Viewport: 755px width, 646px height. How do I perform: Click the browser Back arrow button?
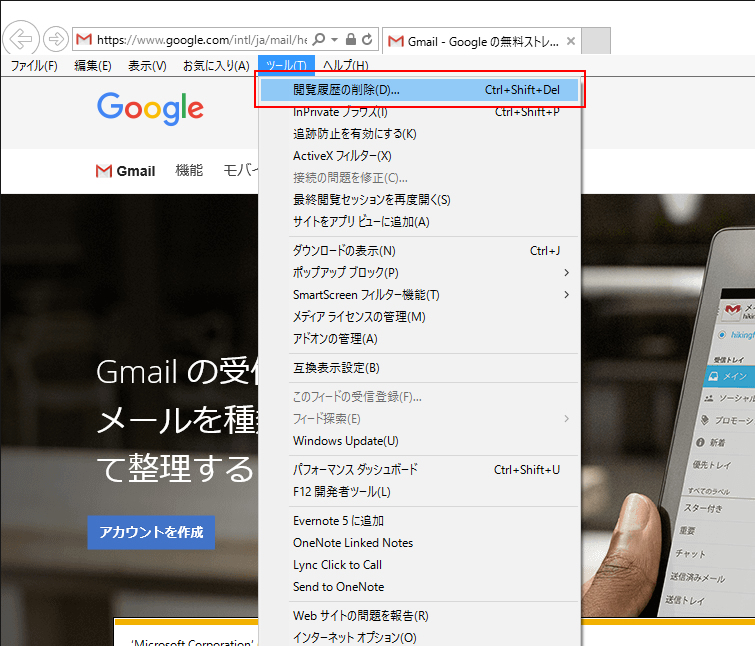[x=21, y=39]
